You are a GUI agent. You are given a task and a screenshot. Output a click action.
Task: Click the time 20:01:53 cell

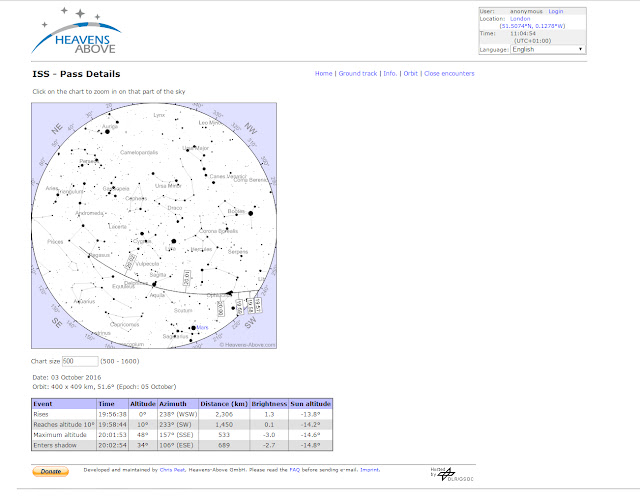pyautogui.click(x=112, y=435)
